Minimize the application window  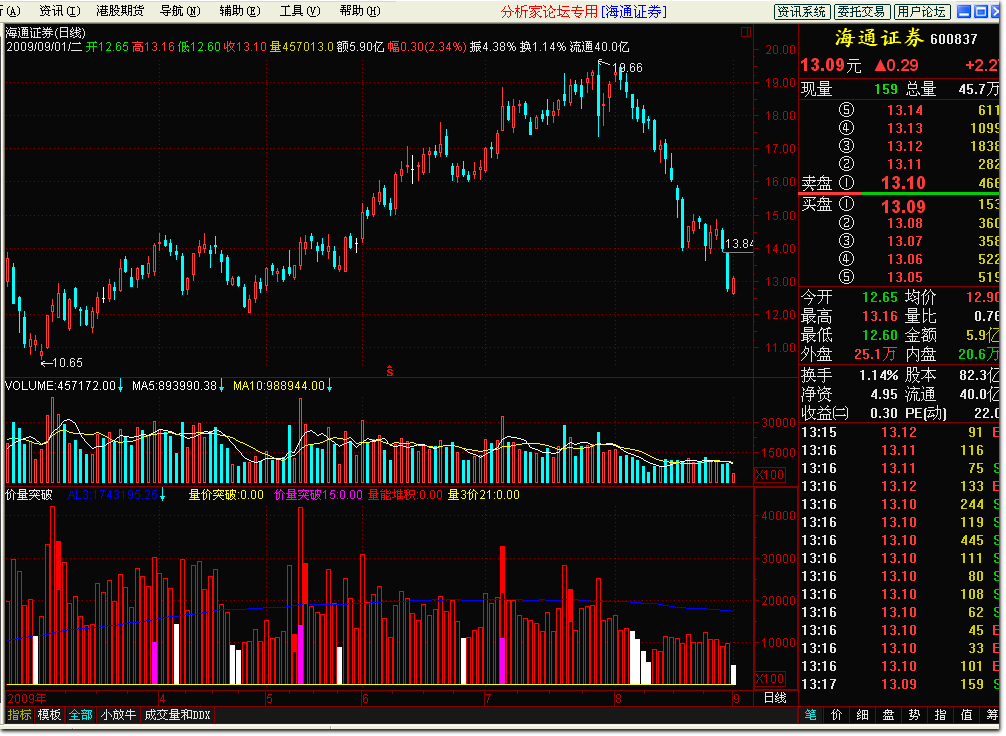[964, 12]
